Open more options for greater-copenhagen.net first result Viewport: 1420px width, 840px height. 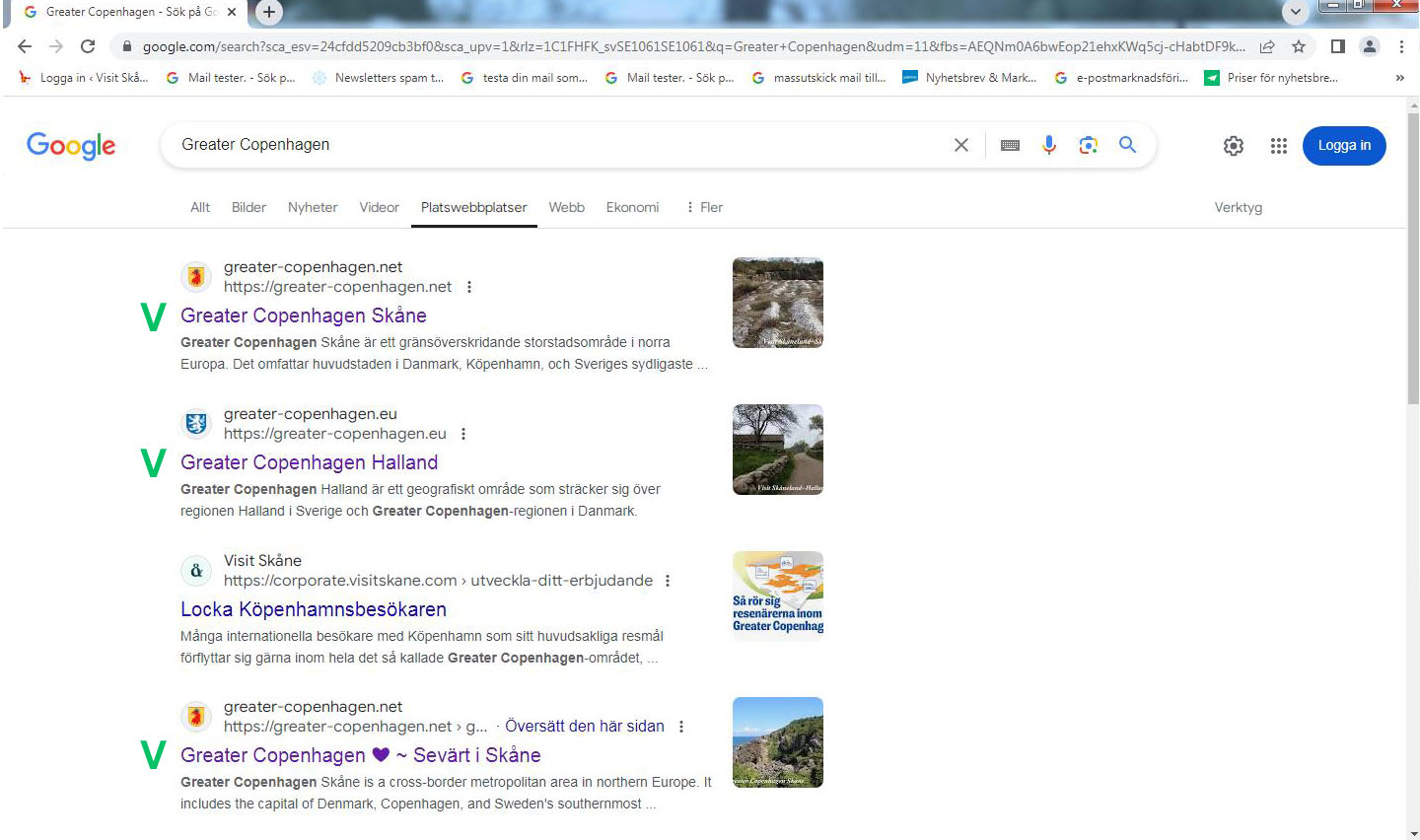(x=469, y=287)
